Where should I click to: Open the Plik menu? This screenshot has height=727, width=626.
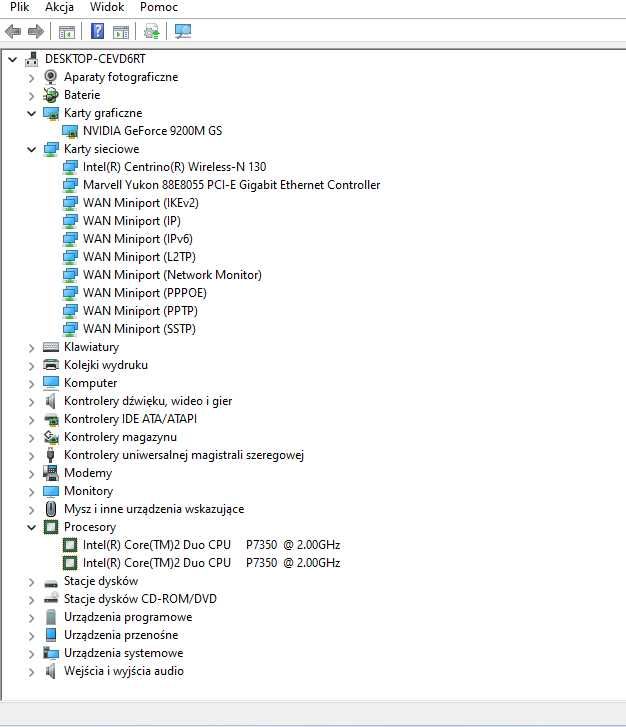tap(19, 7)
